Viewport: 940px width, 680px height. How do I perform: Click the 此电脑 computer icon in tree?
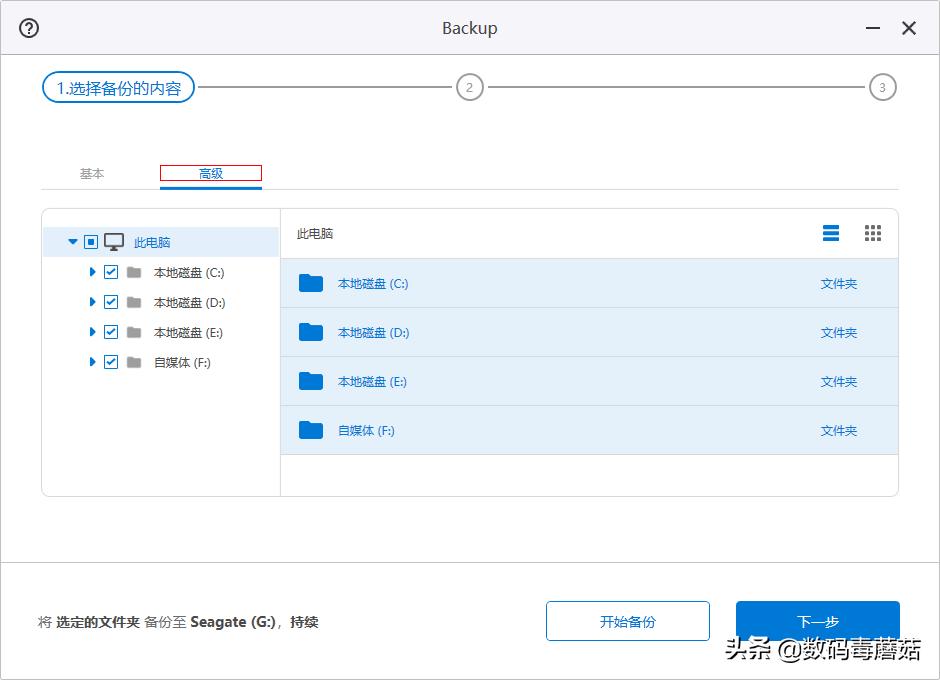(113, 241)
